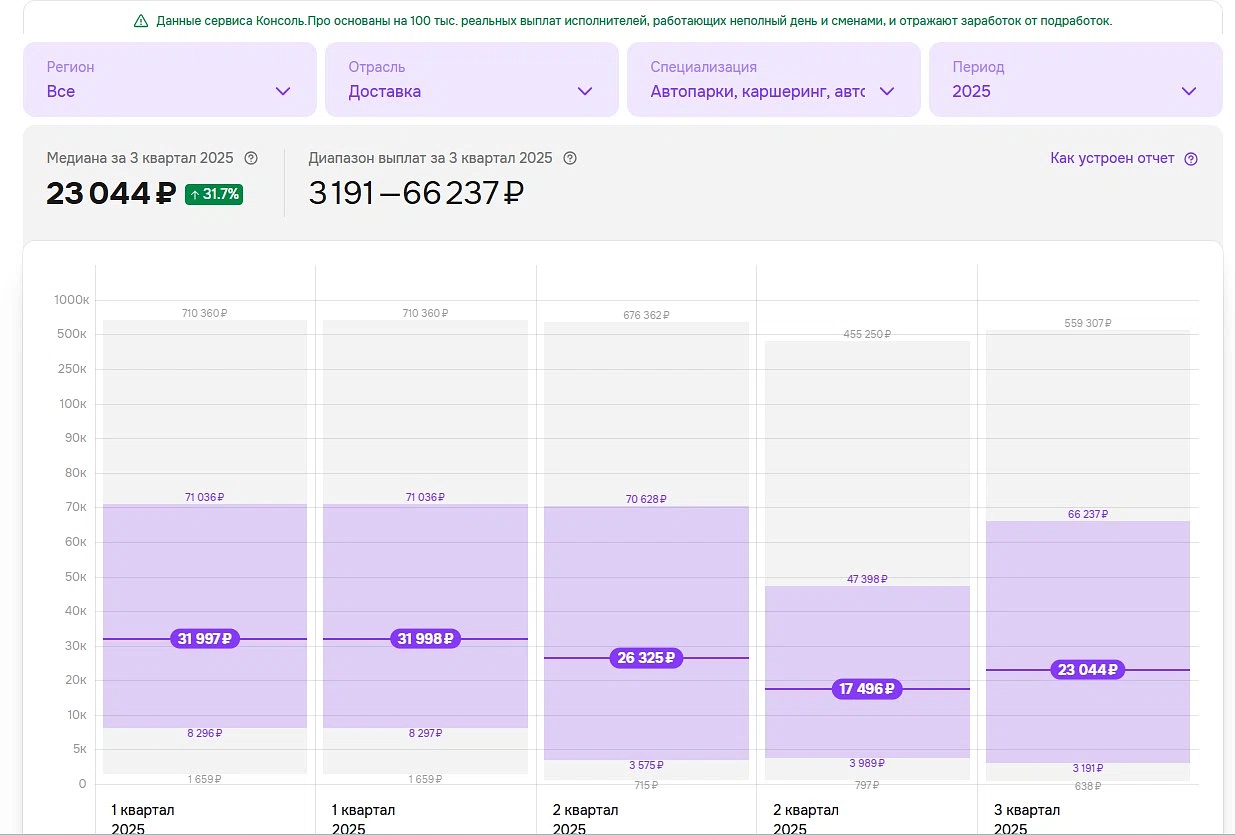This screenshot has width=1235, height=835.
Task: Expand the Отрасль filter set to Доставка
Action: click(x=471, y=80)
